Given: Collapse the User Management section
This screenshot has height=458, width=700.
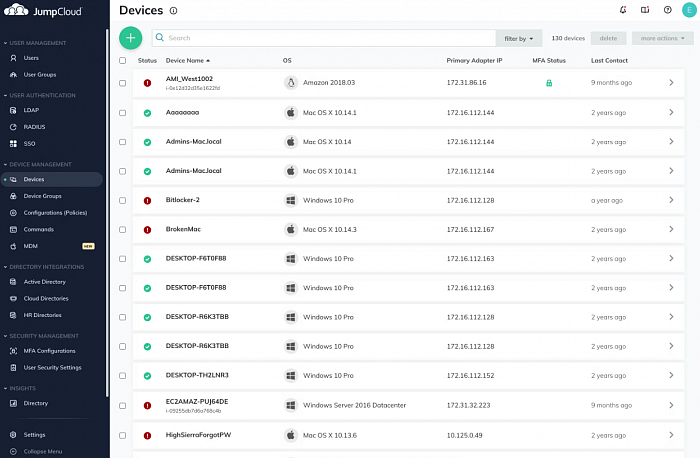Looking at the screenshot, I should pyautogui.click(x=35, y=43).
